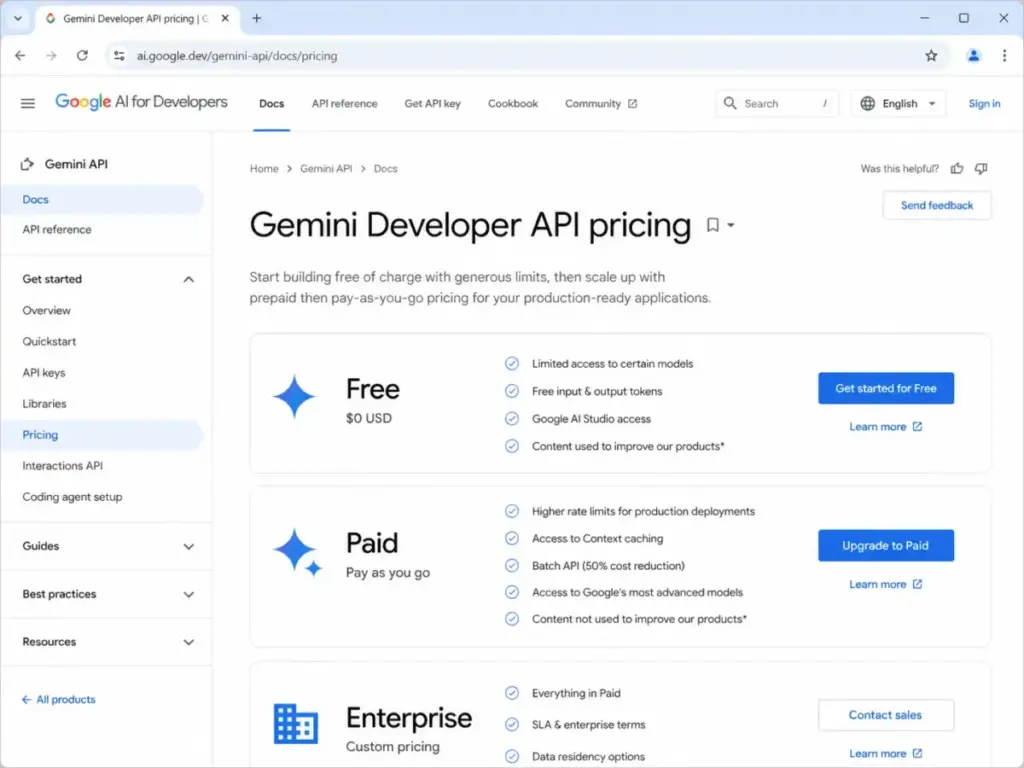Screen dimensions: 1024x768
Task: Click the Free plan sparkle icon
Action: tap(294, 396)
